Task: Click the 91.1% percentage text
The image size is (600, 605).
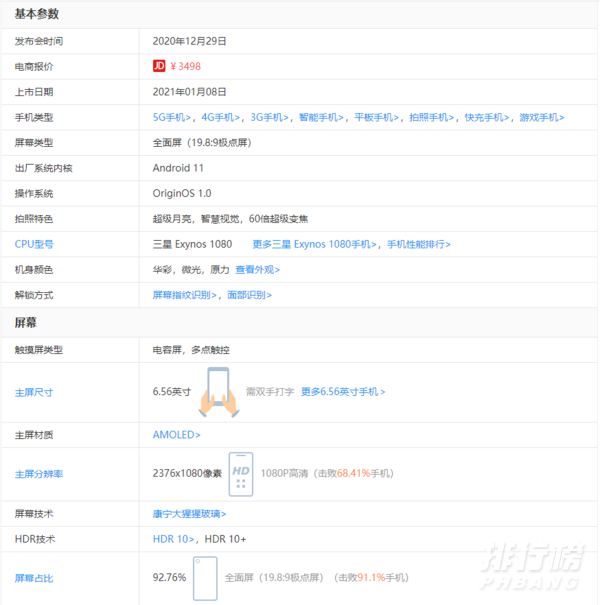Action: [x=371, y=578]
